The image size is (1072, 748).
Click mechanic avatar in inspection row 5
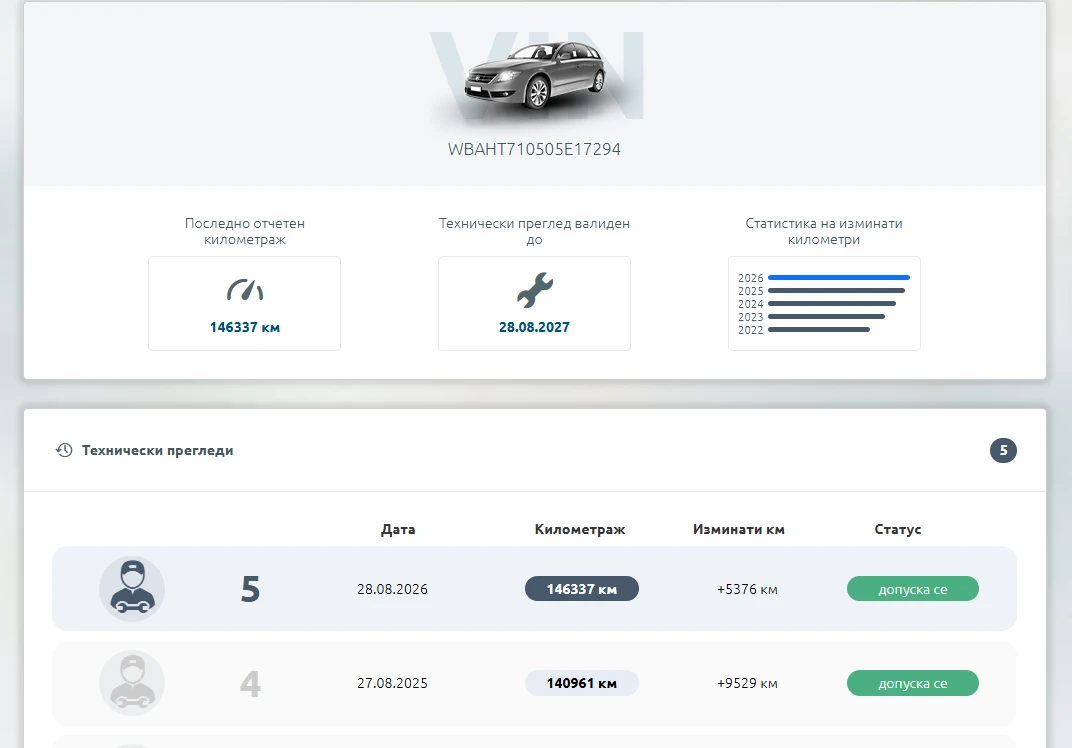tap(132, 589)
